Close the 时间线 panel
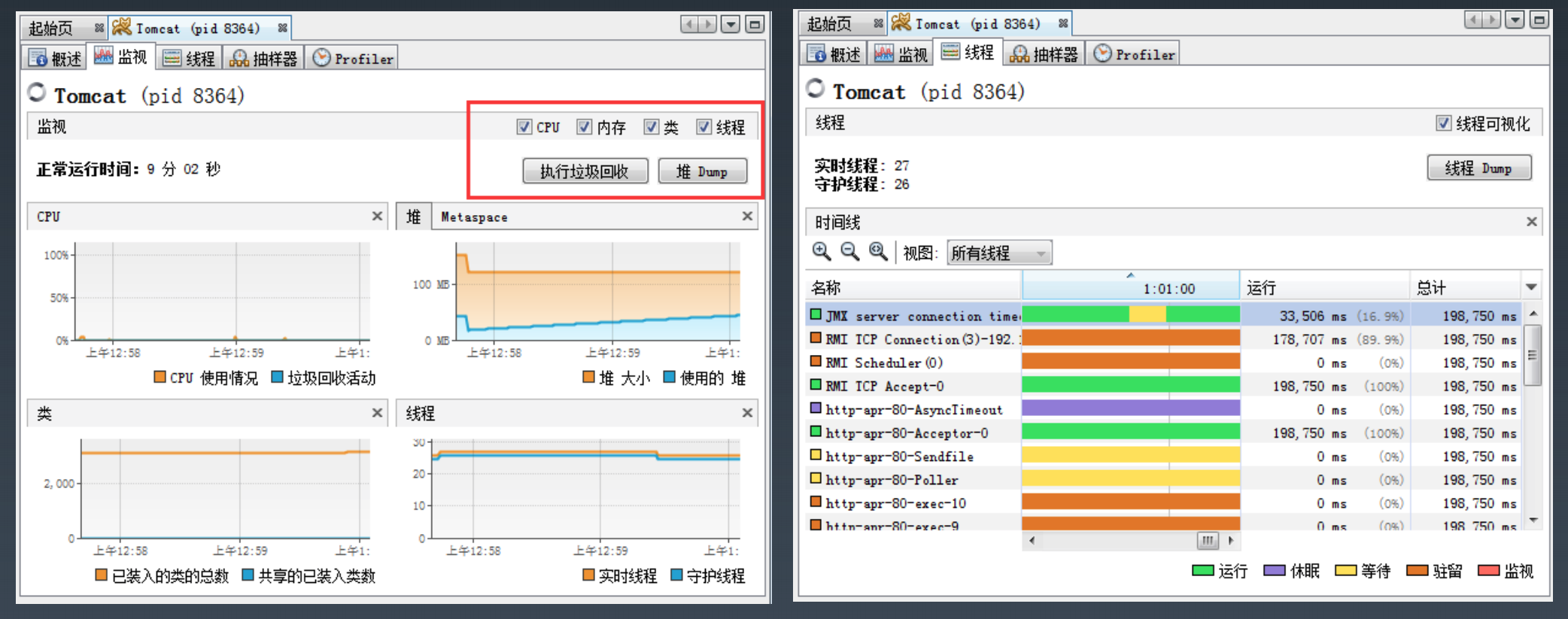 tap(1531, 222)
